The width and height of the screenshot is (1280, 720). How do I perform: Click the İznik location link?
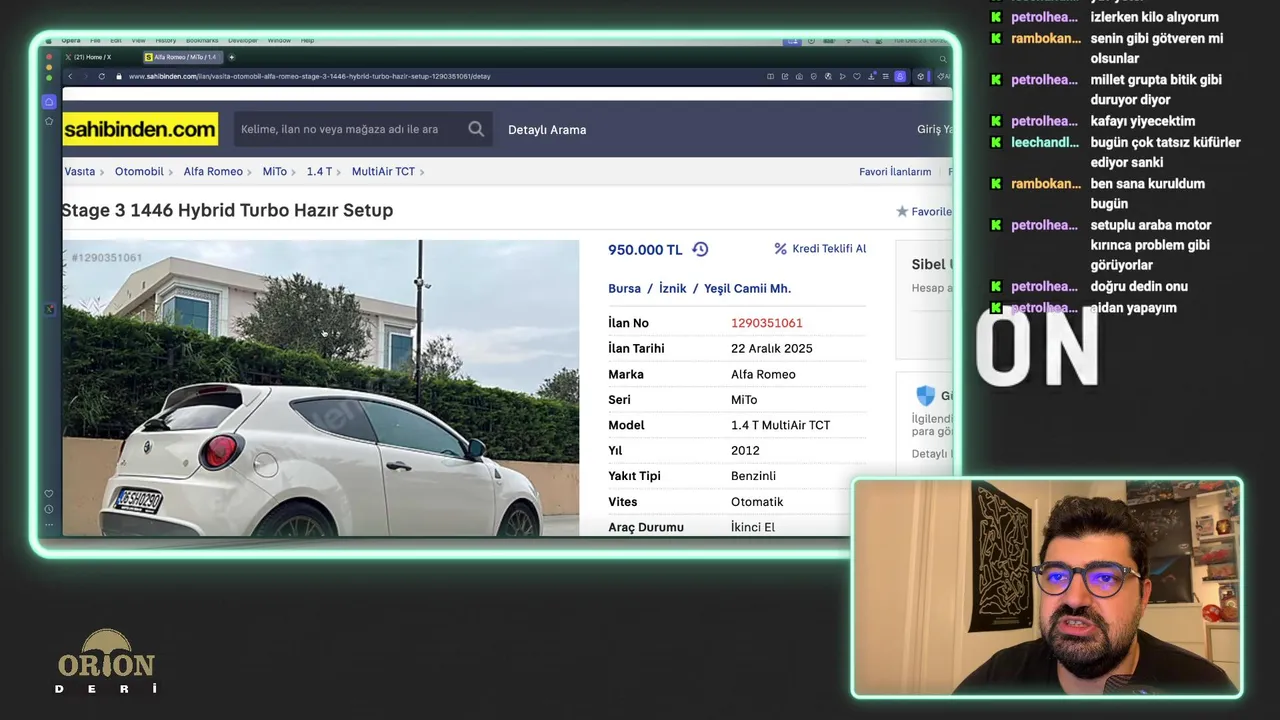[673, 289]
